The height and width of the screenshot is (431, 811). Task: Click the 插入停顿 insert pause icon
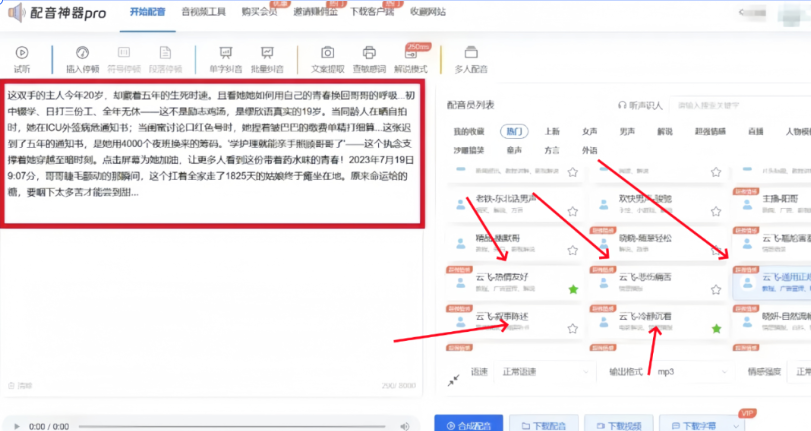82,54
